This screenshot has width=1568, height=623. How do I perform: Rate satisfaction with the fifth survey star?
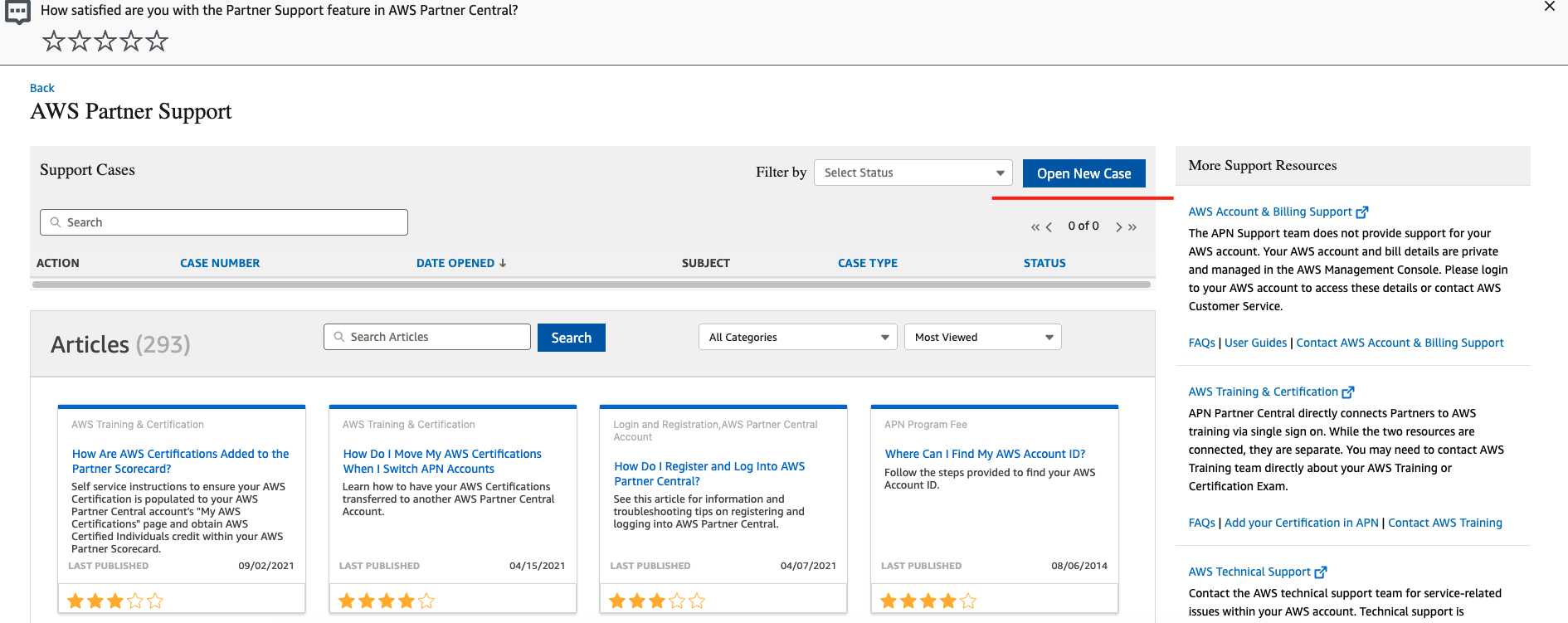coord(157,41)
